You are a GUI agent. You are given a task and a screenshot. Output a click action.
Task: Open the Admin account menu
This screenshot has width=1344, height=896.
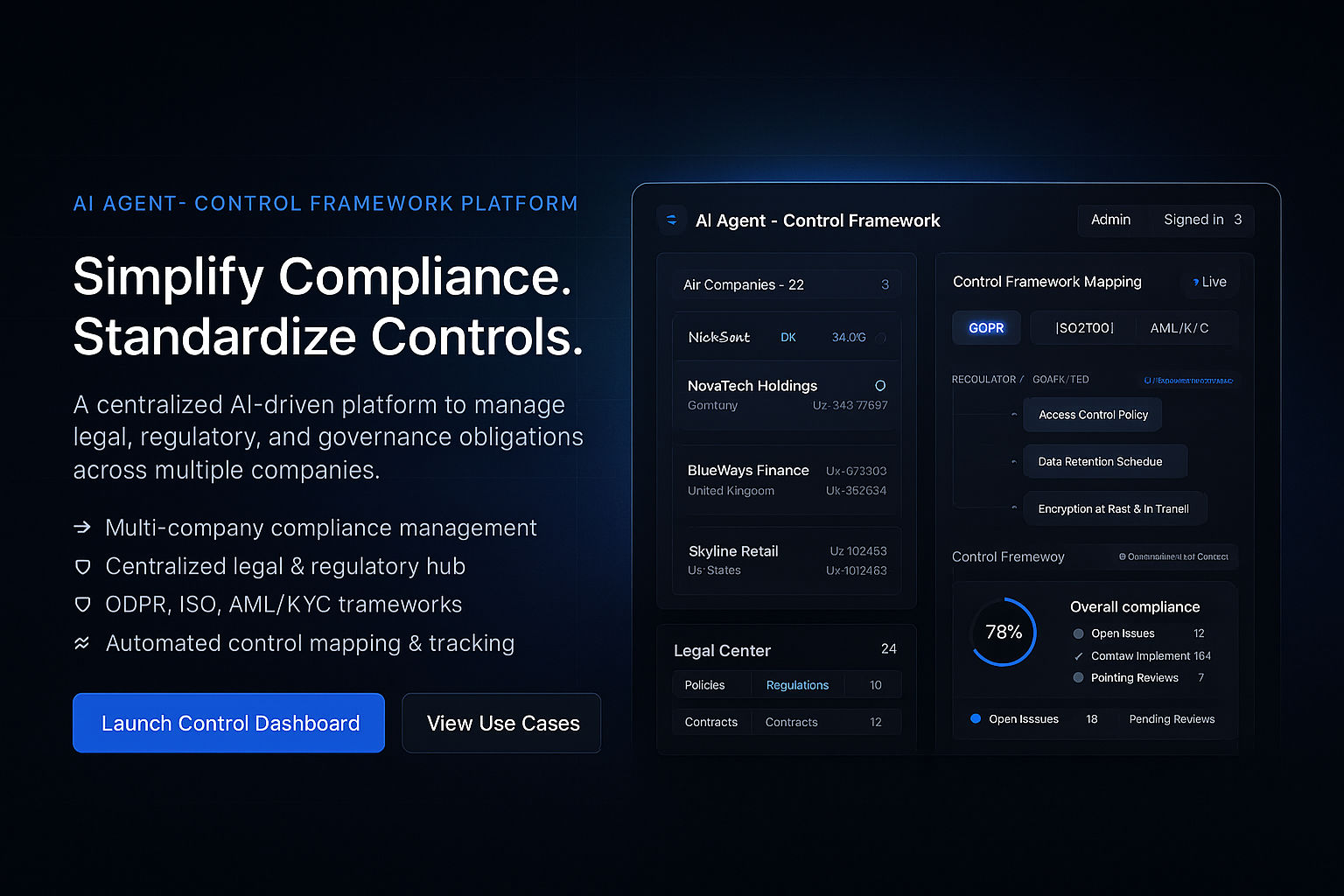tap(1110, 220)
